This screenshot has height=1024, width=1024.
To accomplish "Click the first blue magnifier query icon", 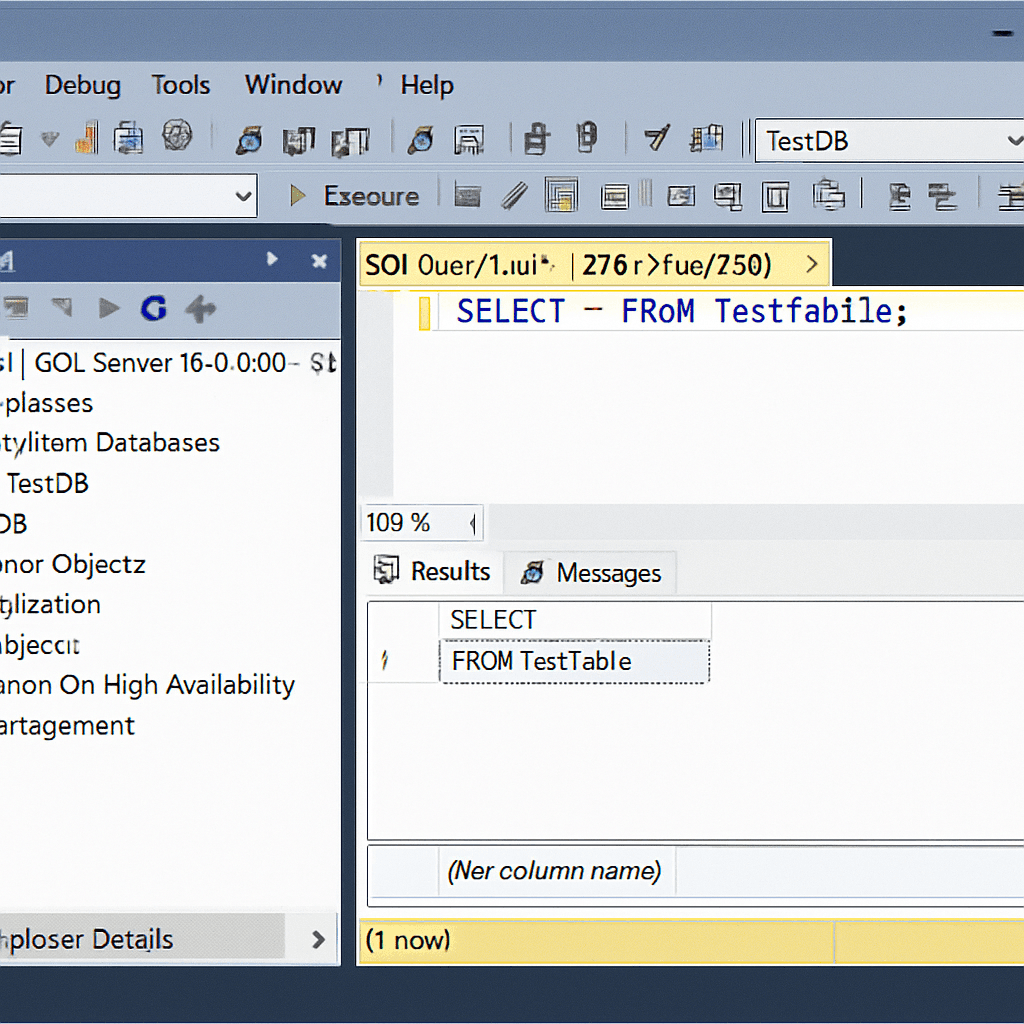I will 249,140.
